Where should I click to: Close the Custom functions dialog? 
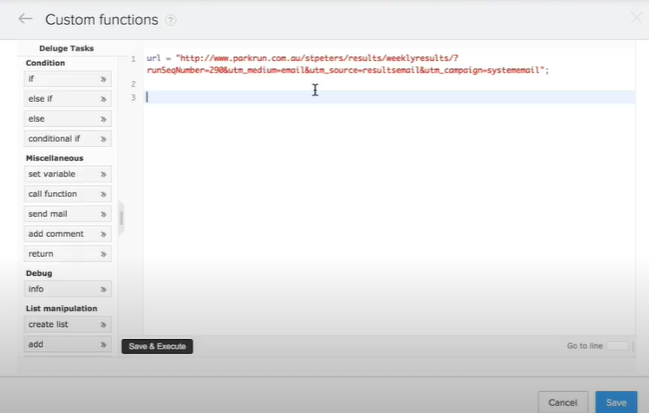[636, 17]
